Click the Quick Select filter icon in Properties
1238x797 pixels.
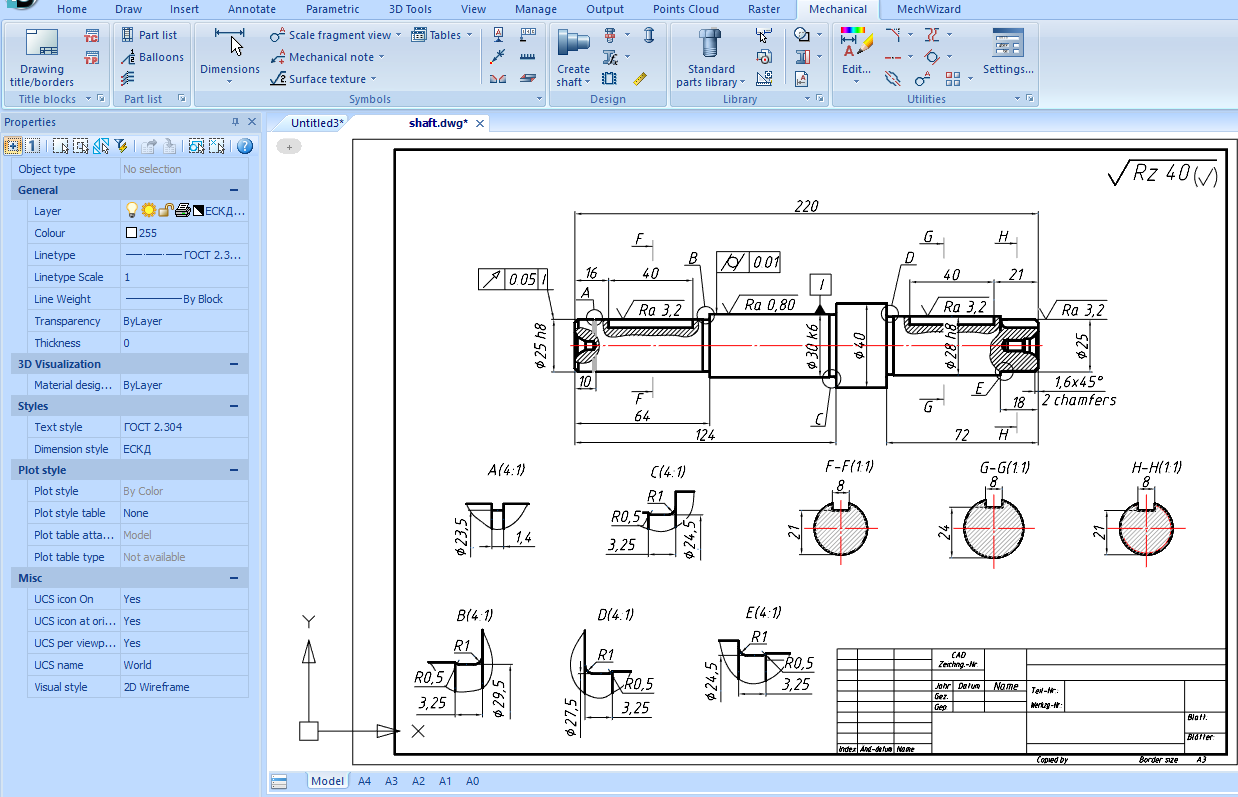(121, 146)
